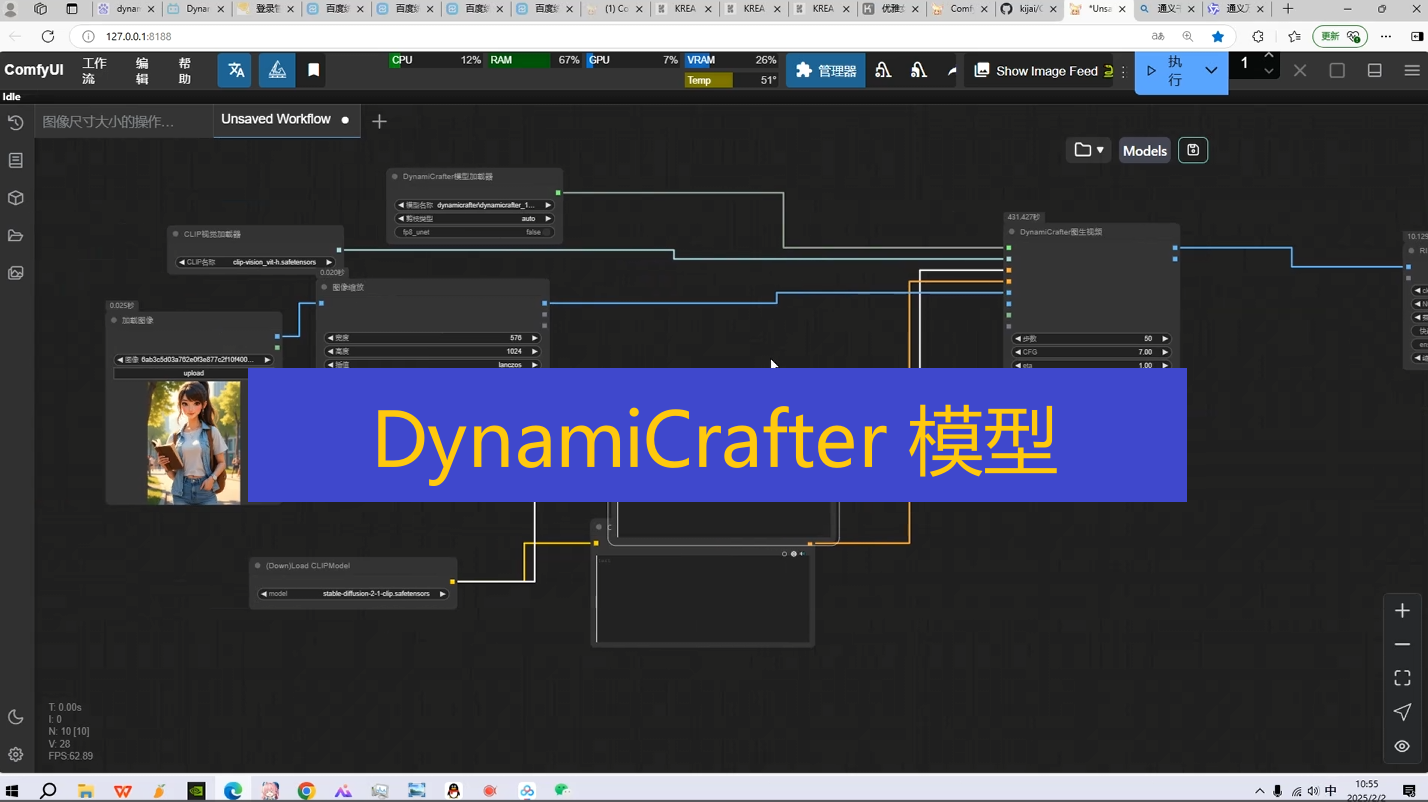1428x802 pixels.
Task: Open Chrome from the taskbar
Action: pos(306,791)
